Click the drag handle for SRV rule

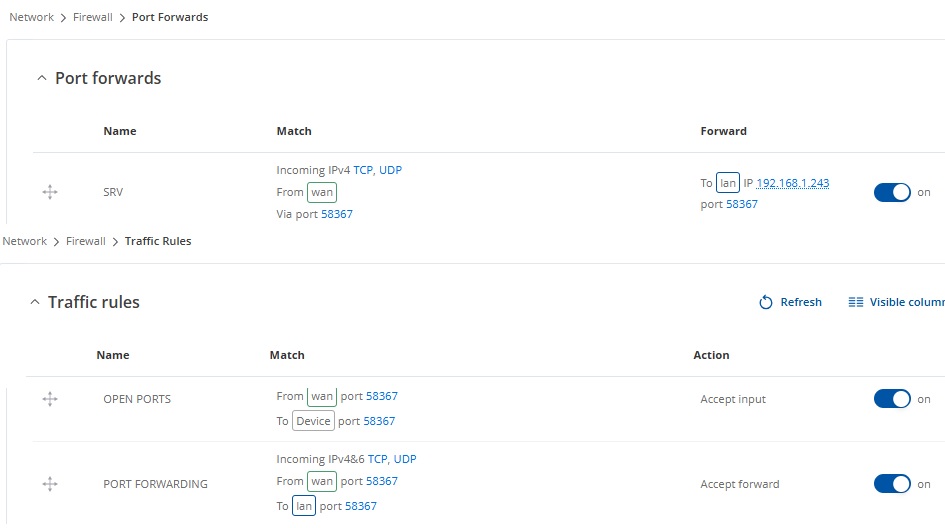[x=50, y=192]
